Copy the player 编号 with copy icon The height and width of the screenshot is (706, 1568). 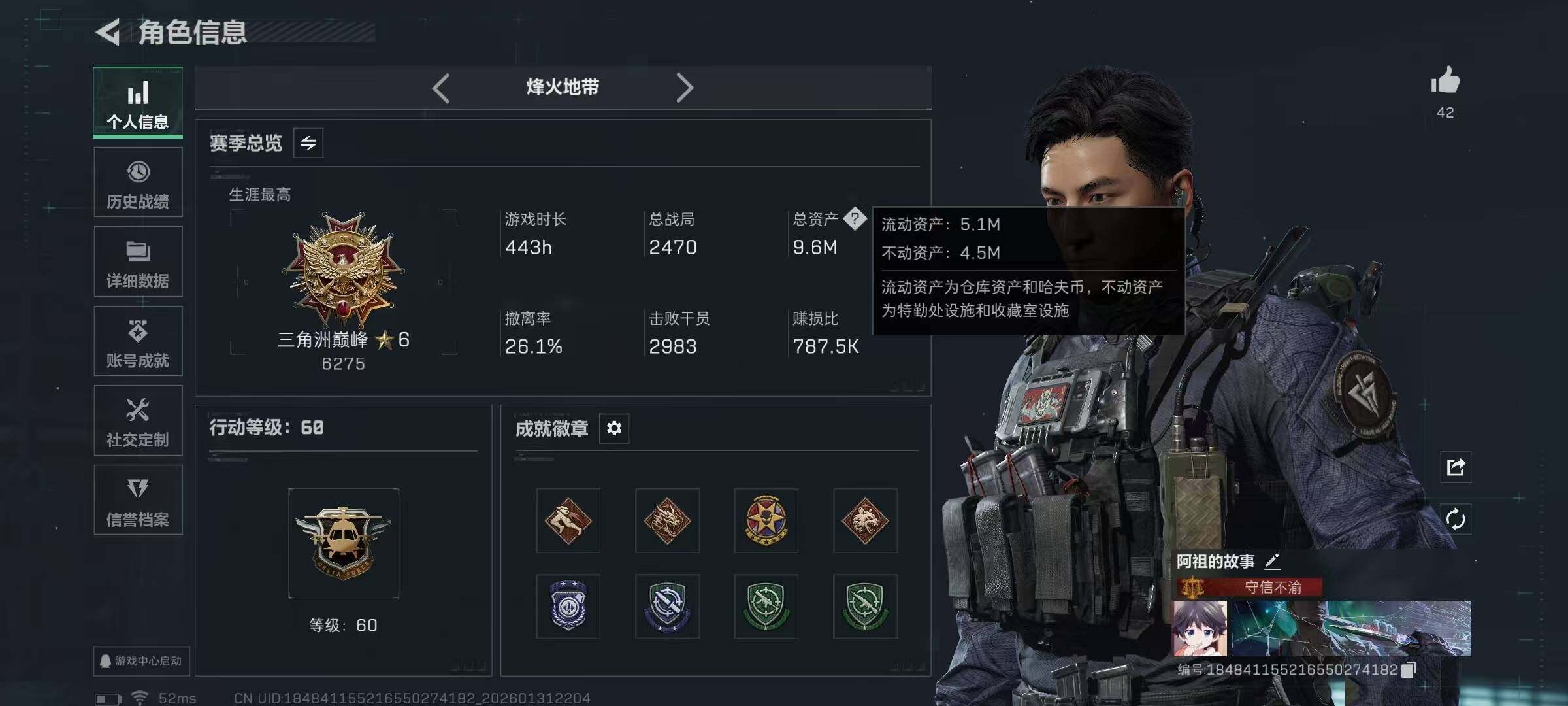pyautogui.click(x=1409, y=669)
